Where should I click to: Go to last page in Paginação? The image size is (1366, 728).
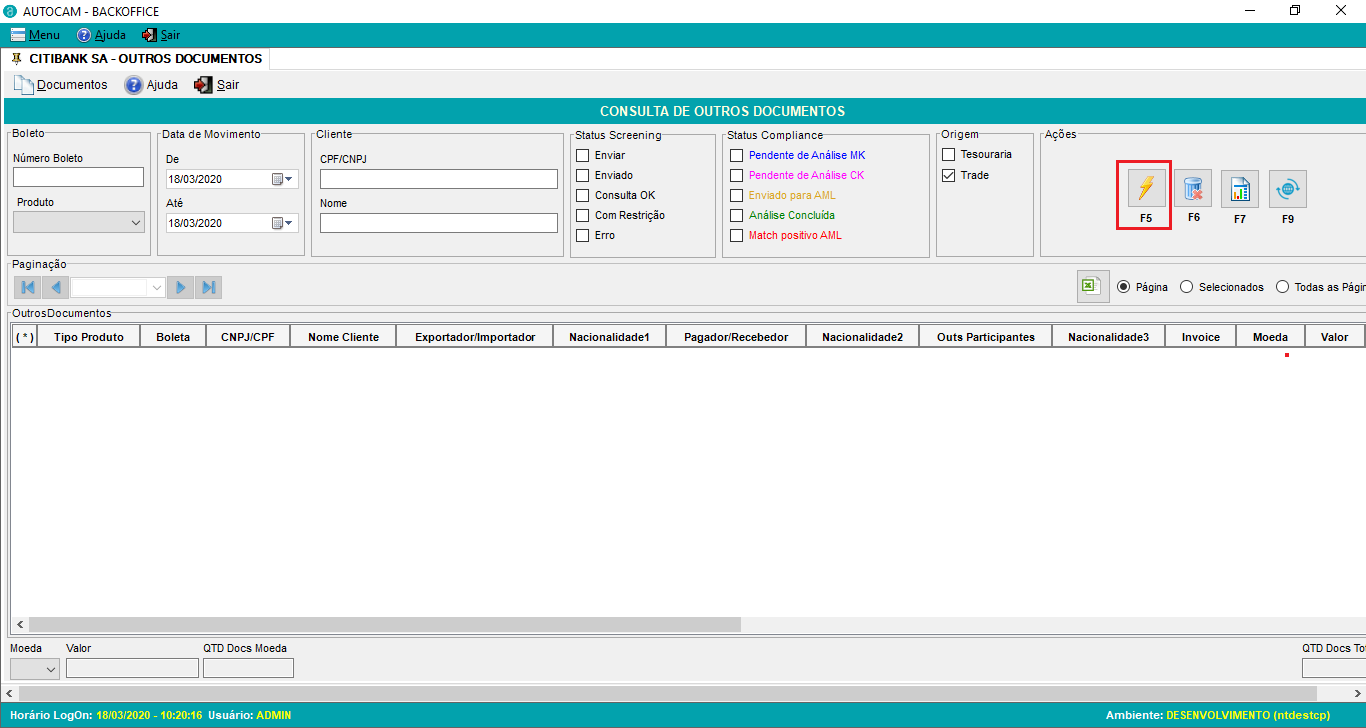point(208,288)
